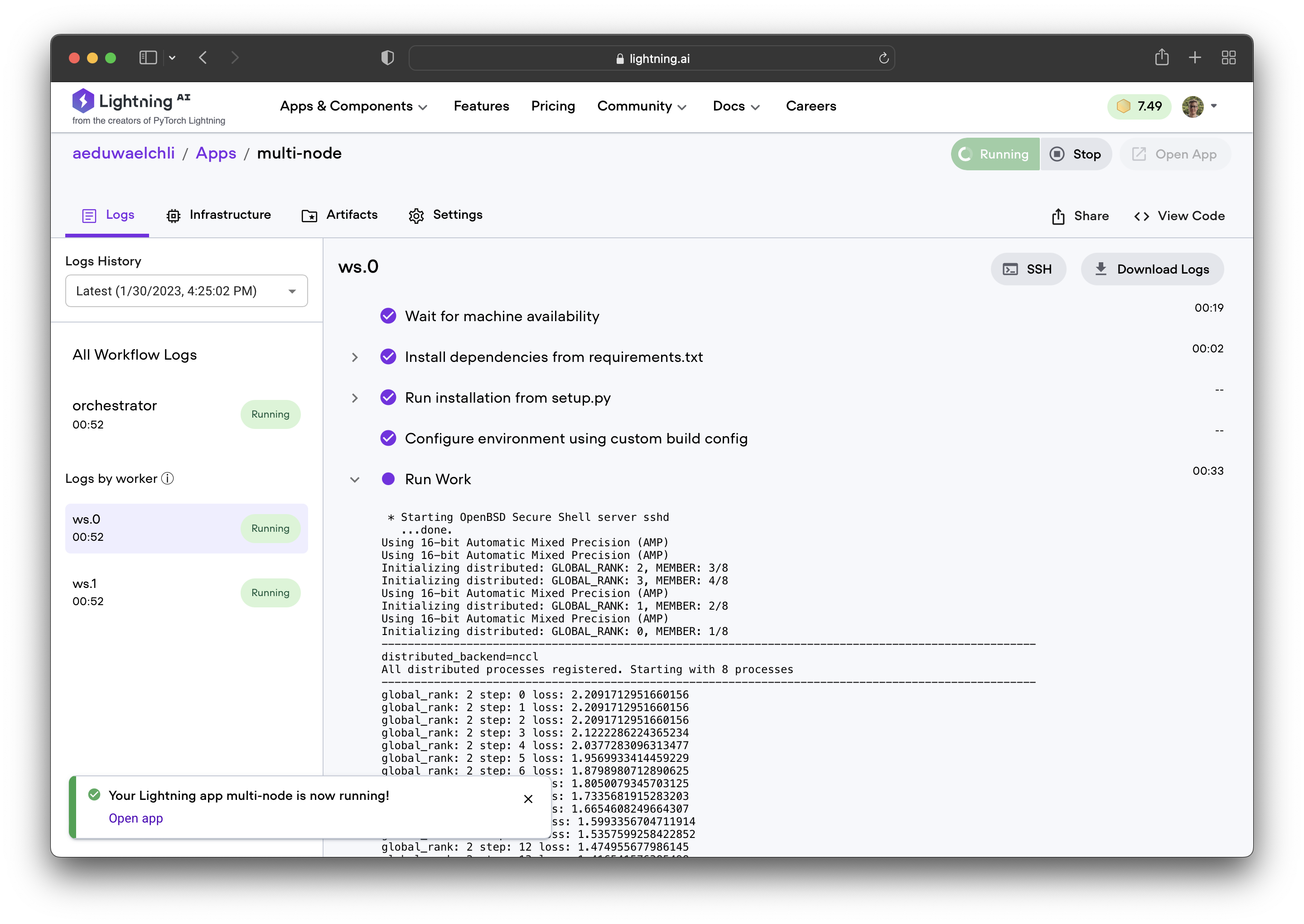Screen dimensions: 1304x924
Task: Click the Configure environment checkmark icon
Action: (x=388, y=438)
